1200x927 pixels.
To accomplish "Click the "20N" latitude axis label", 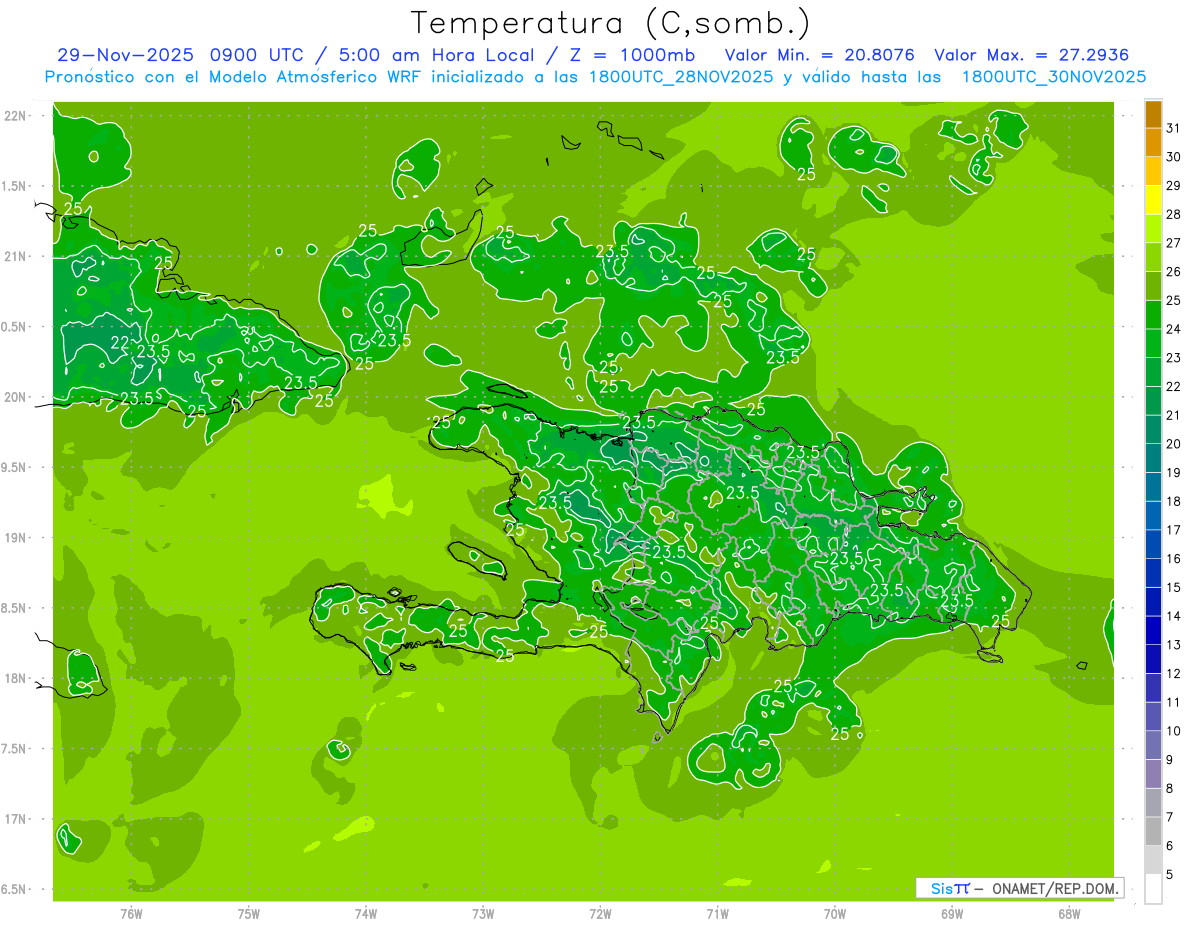I will (x=15, y=397).
